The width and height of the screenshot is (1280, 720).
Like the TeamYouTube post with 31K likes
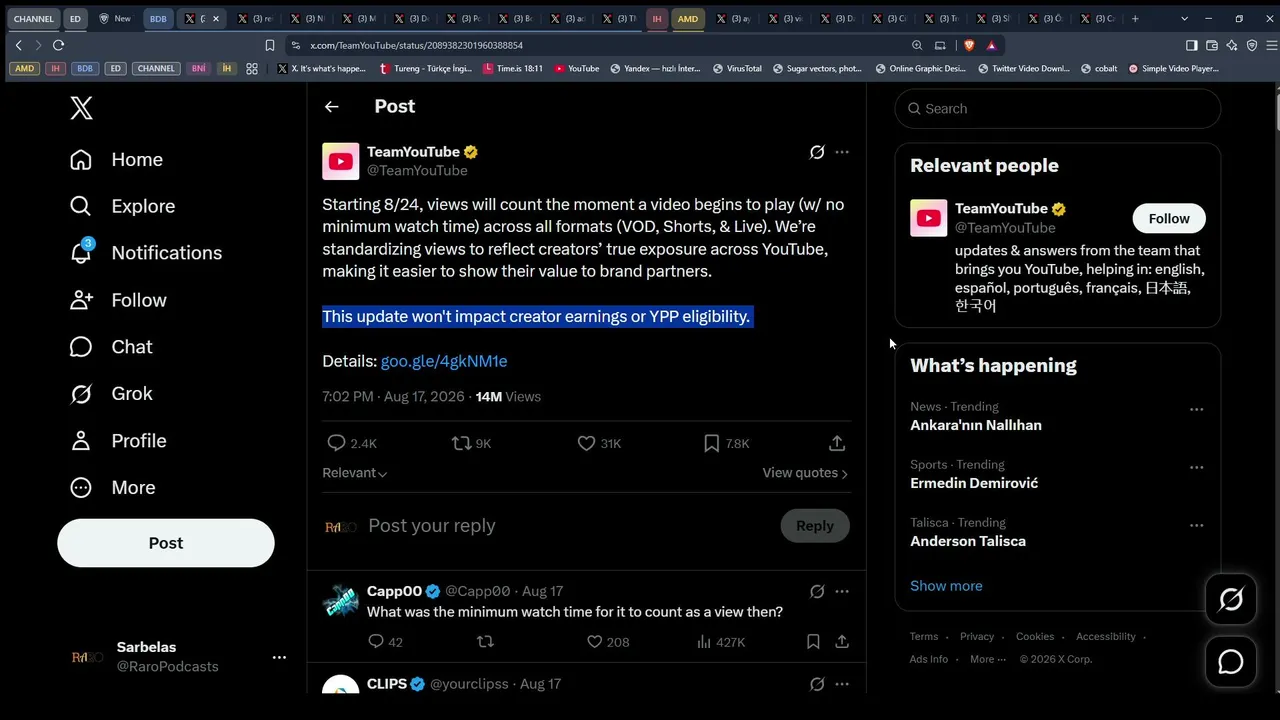tap(599, 443)
